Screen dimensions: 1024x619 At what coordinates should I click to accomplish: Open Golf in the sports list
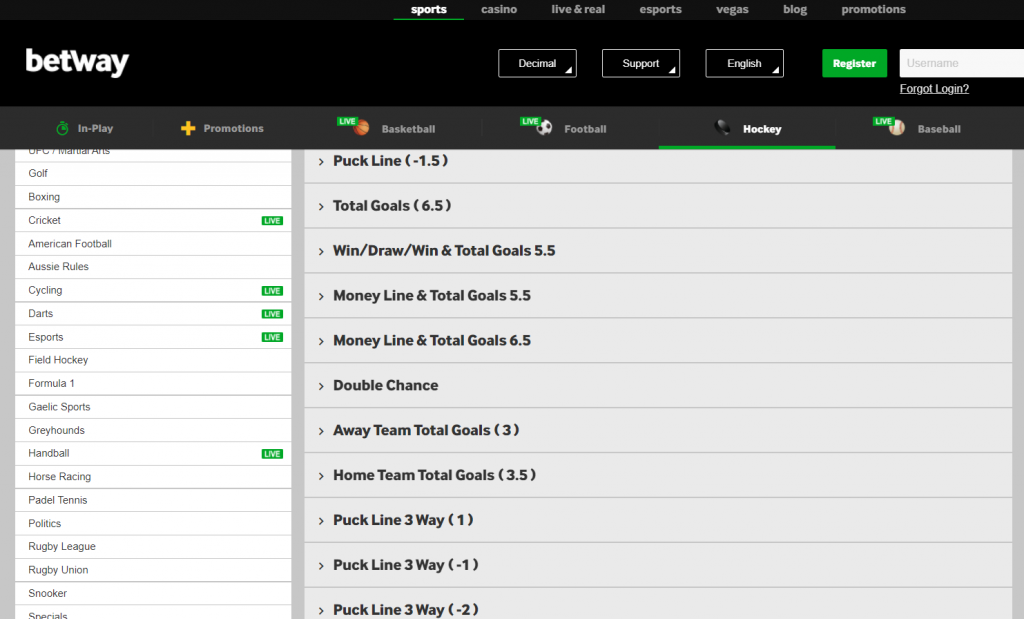coord(153,174)
